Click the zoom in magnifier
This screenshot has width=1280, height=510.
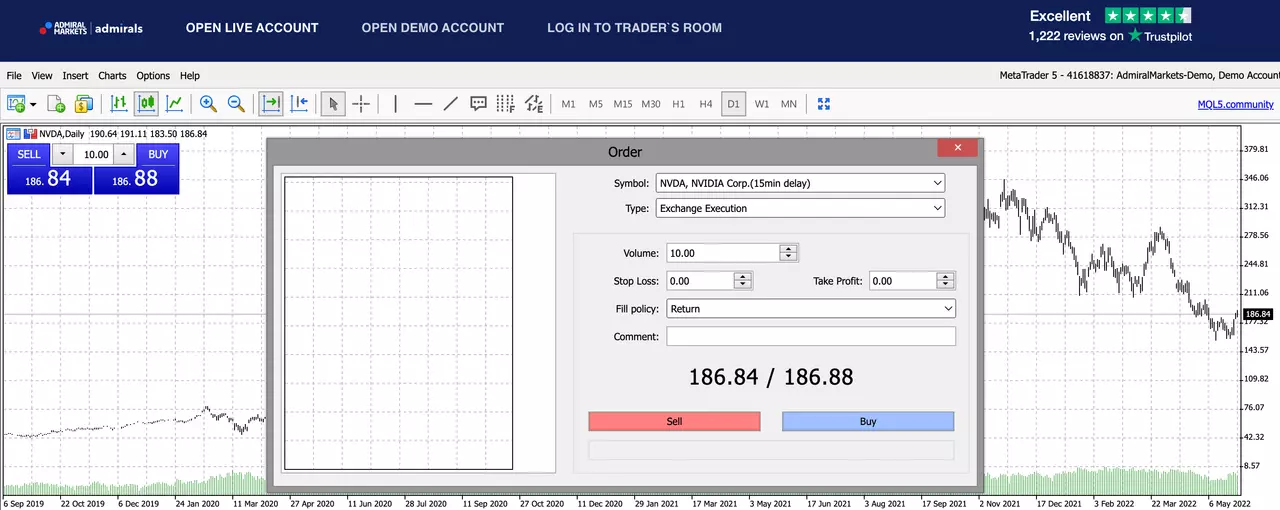tap(208, 103)
